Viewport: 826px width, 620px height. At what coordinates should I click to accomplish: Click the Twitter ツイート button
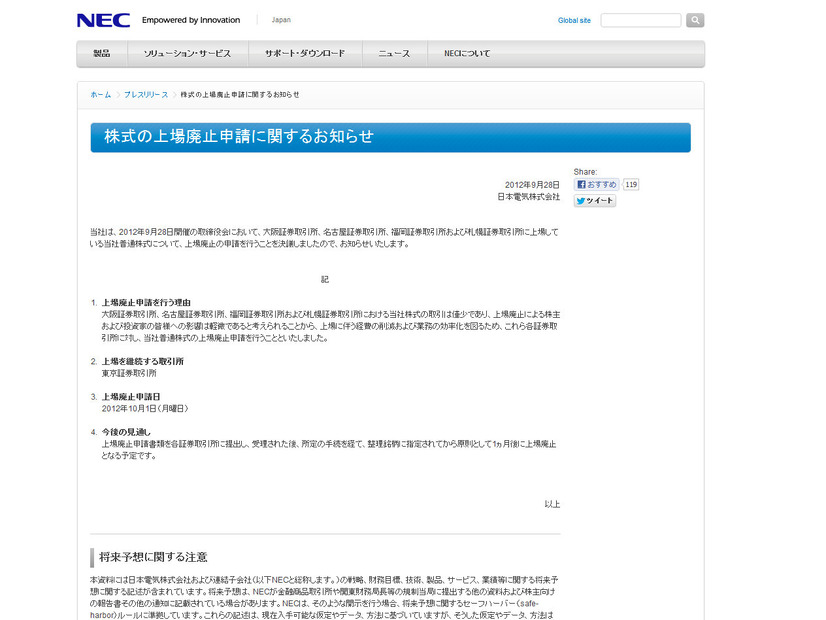pos(595,201)
